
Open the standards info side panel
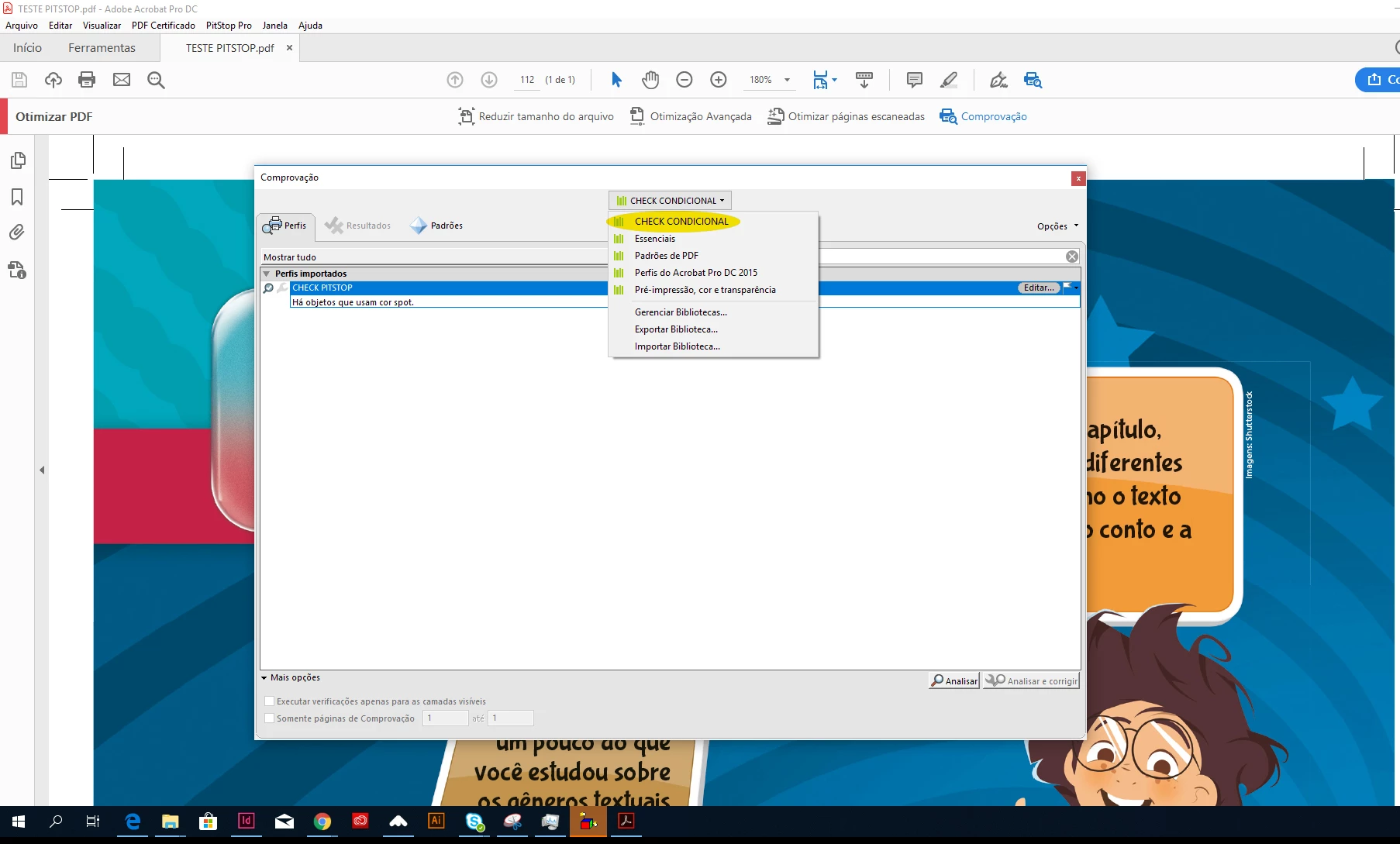17,270
